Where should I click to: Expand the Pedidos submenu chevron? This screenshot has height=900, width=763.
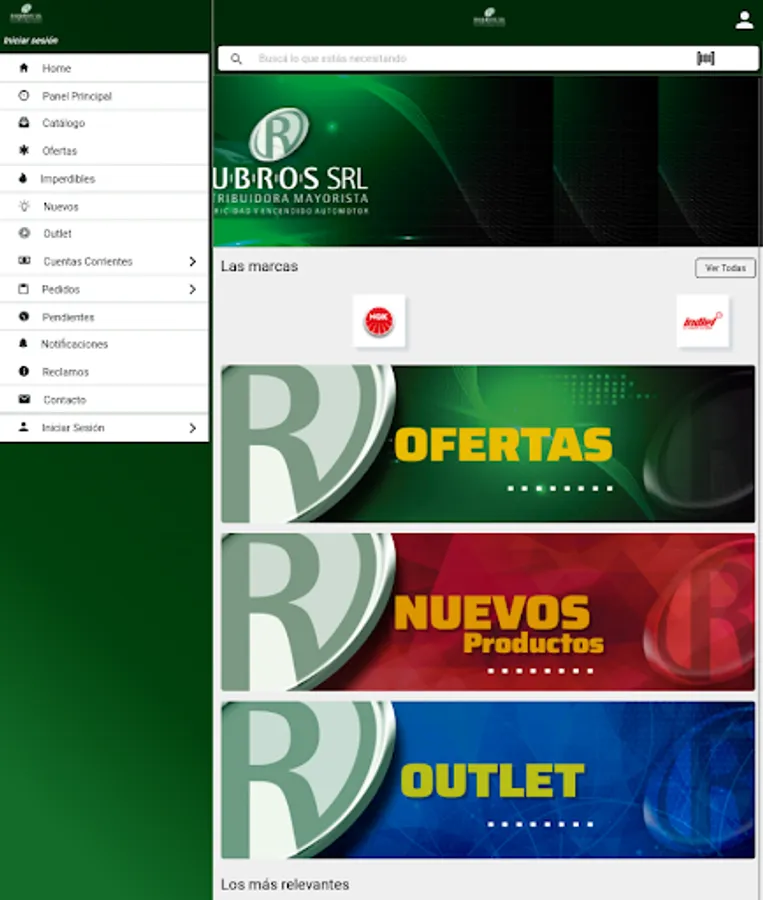coord(192,289)
